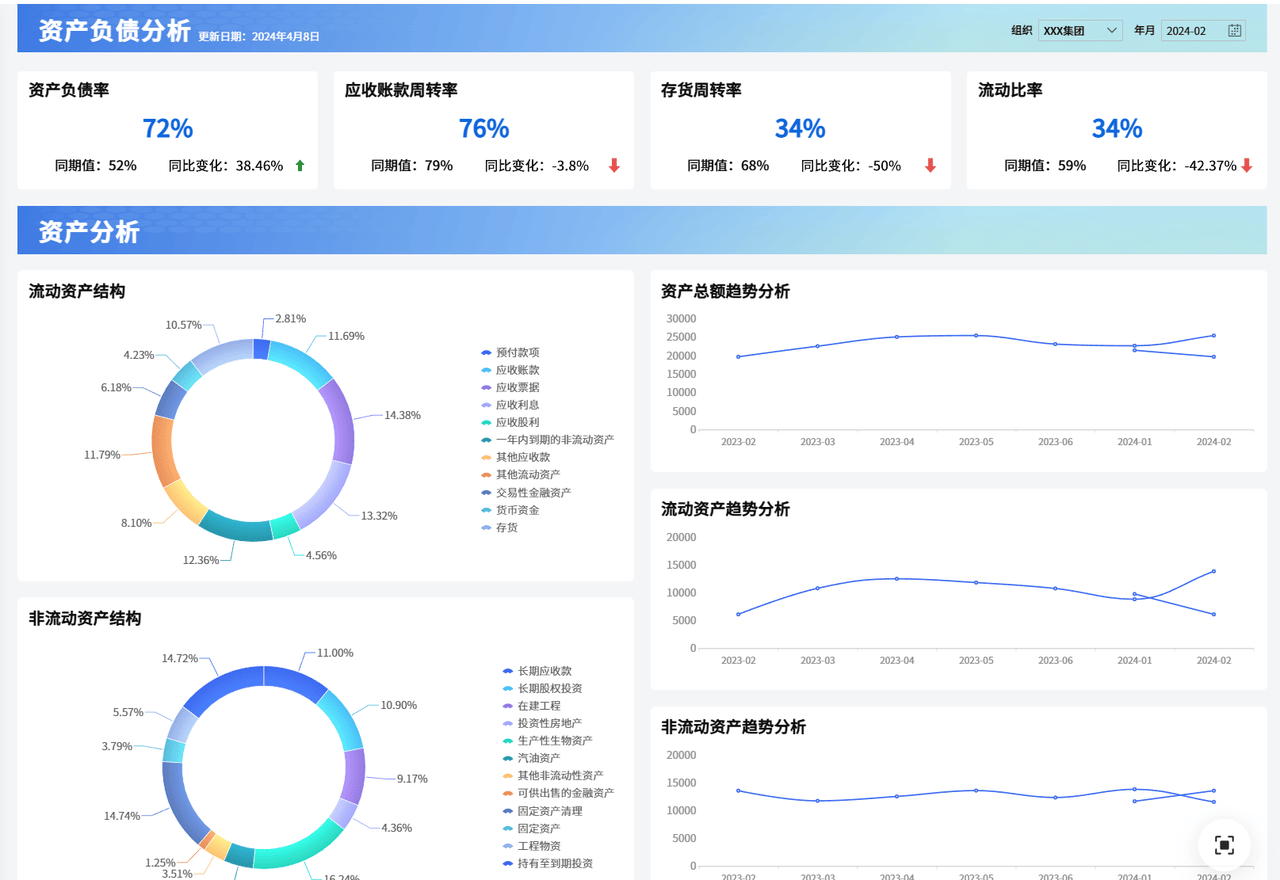Toggle 存货 legend item
The width and height of the screenshot is (1280, 880).
[x=499, y=527]
